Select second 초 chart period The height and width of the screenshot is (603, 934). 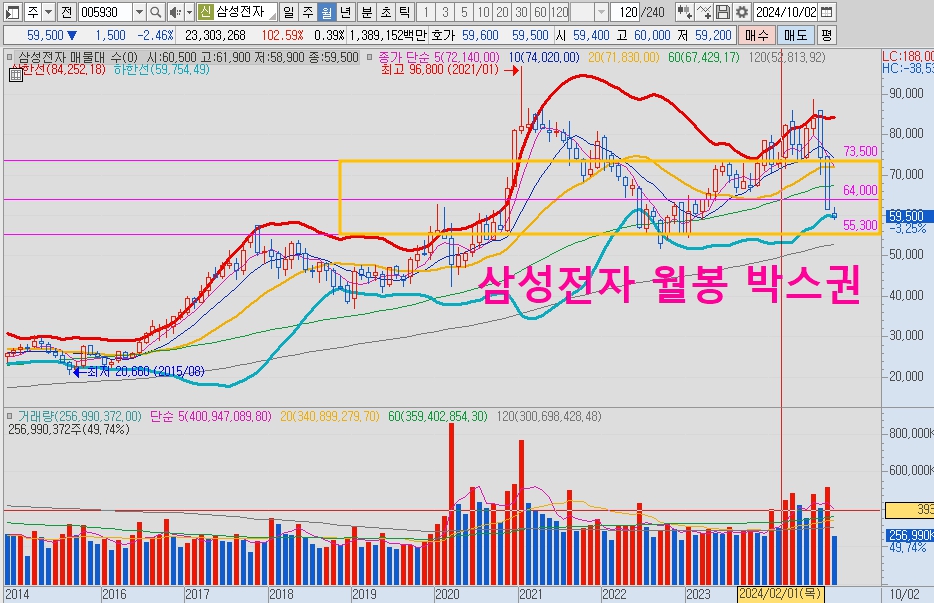pos(386,12)
